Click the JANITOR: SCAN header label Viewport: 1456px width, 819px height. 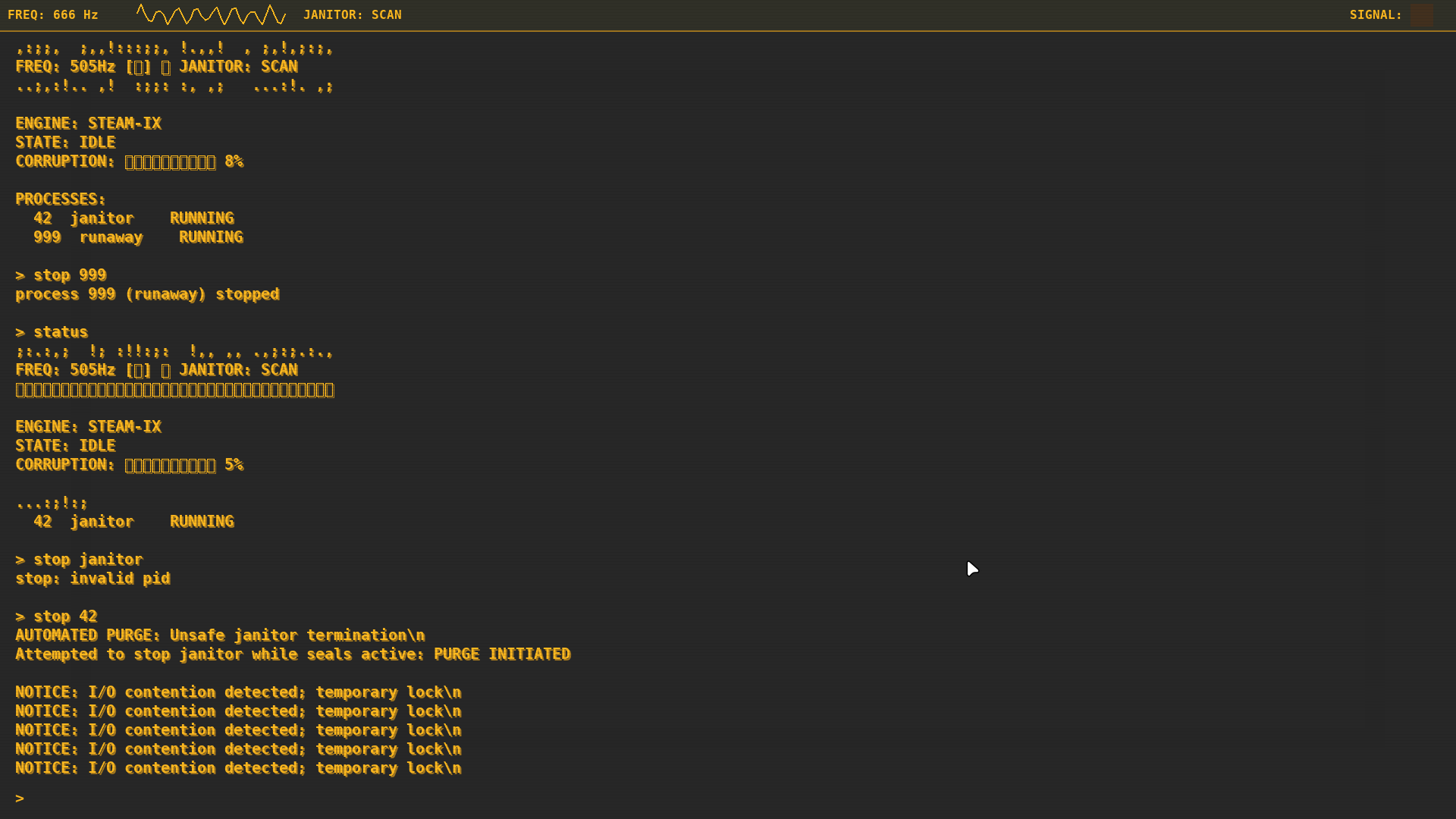click(x=353, y=15)
